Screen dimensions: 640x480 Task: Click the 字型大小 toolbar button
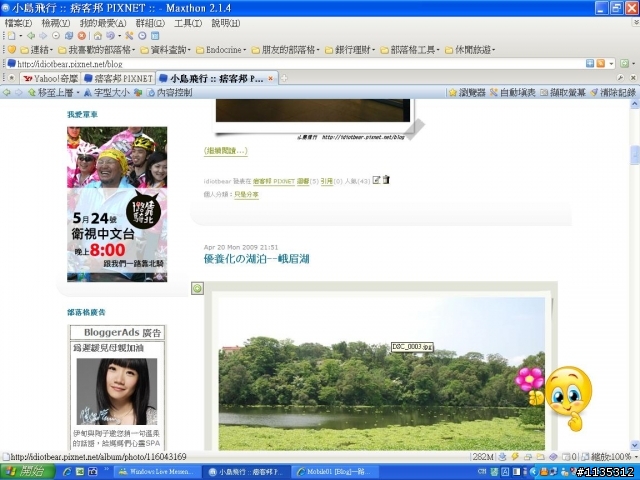pos(107,93)
